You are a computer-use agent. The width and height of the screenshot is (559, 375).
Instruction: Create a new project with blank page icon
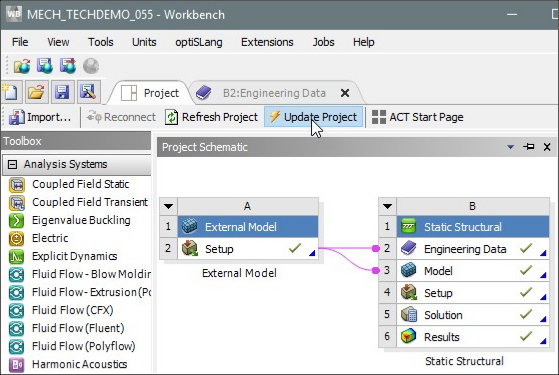click(x=11, y=92)
